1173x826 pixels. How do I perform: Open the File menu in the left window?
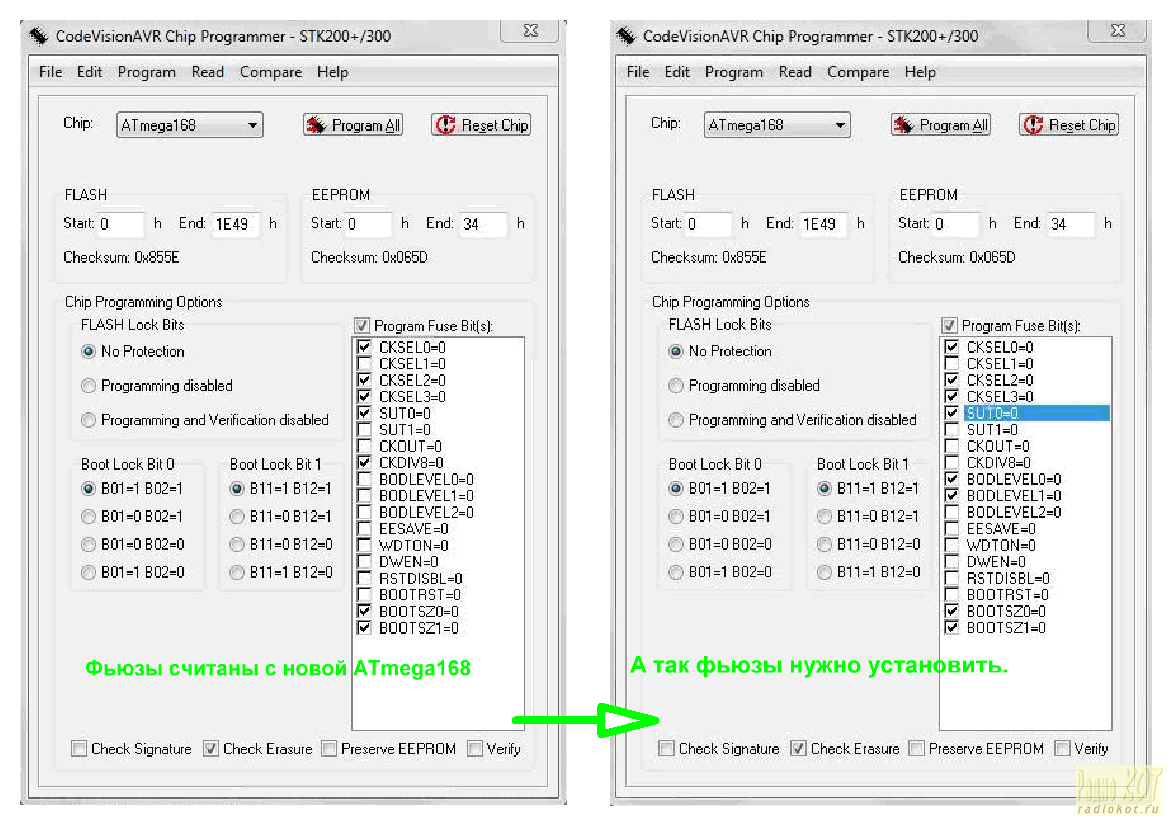pyautogui.click(x=50, y=72)
